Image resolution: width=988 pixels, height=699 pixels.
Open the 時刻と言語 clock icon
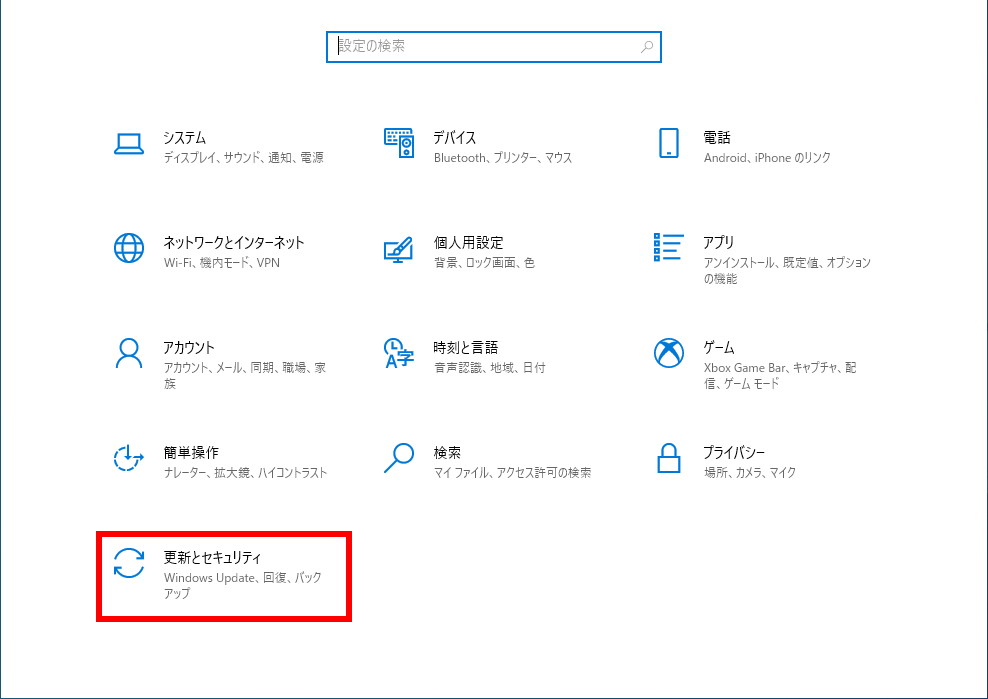(x=399, y=353)
